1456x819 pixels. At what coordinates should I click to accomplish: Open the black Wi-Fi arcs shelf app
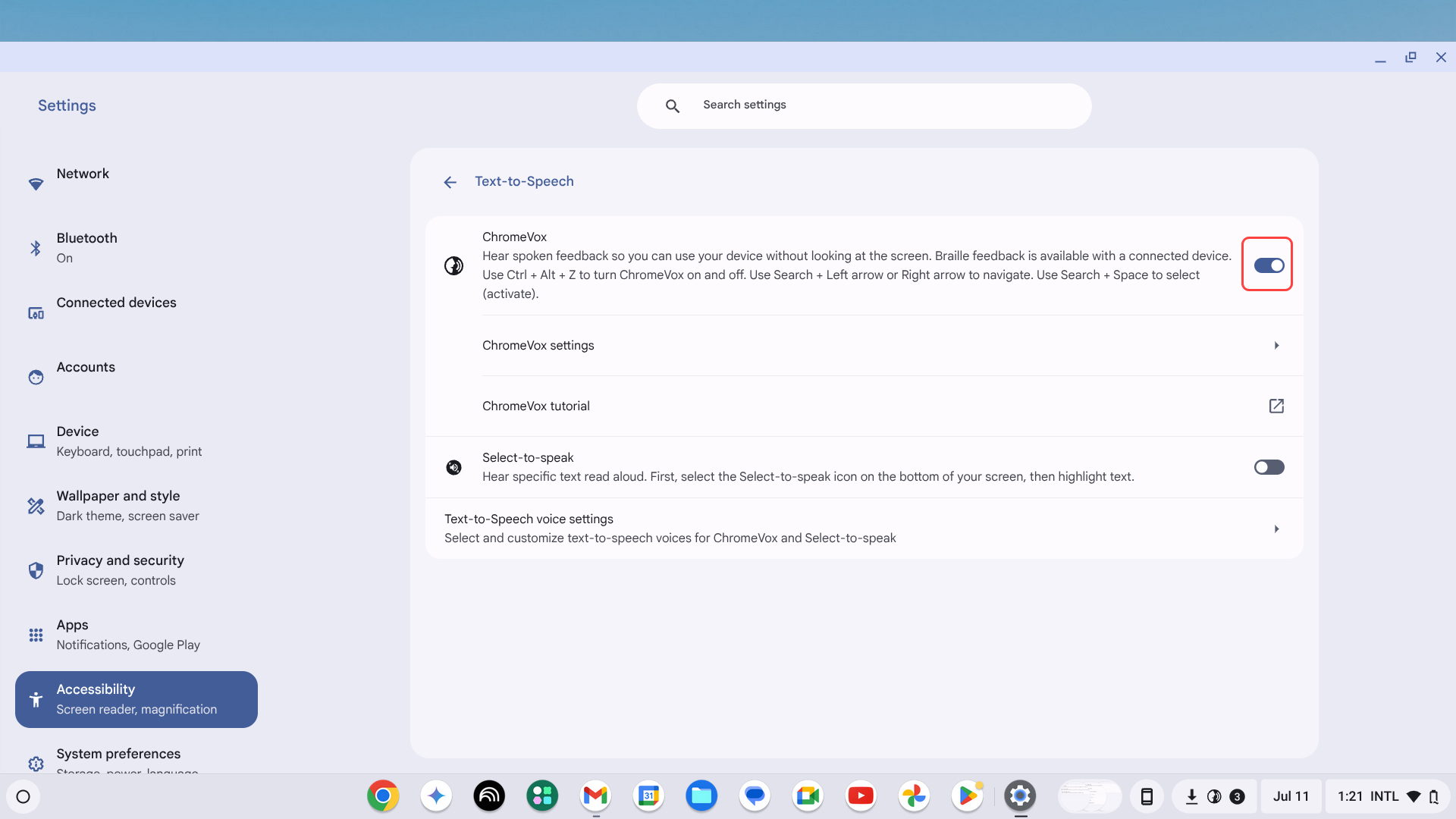[489, 796]
